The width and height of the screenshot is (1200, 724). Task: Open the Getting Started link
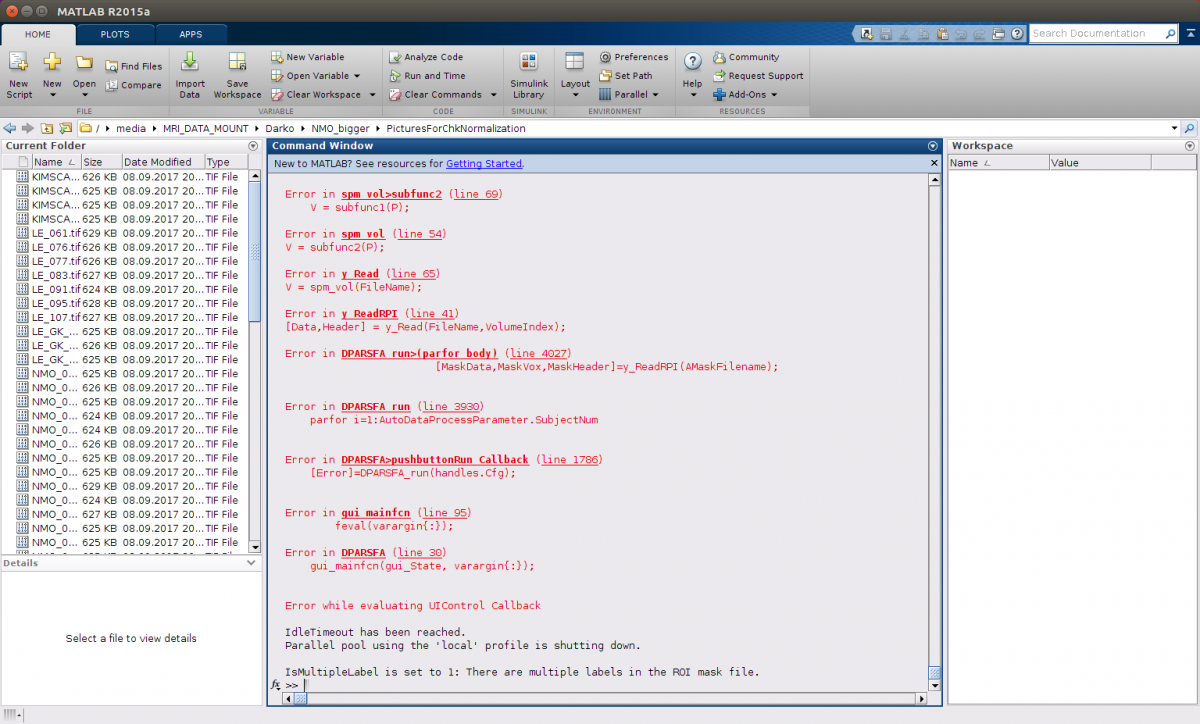point(484,163)
